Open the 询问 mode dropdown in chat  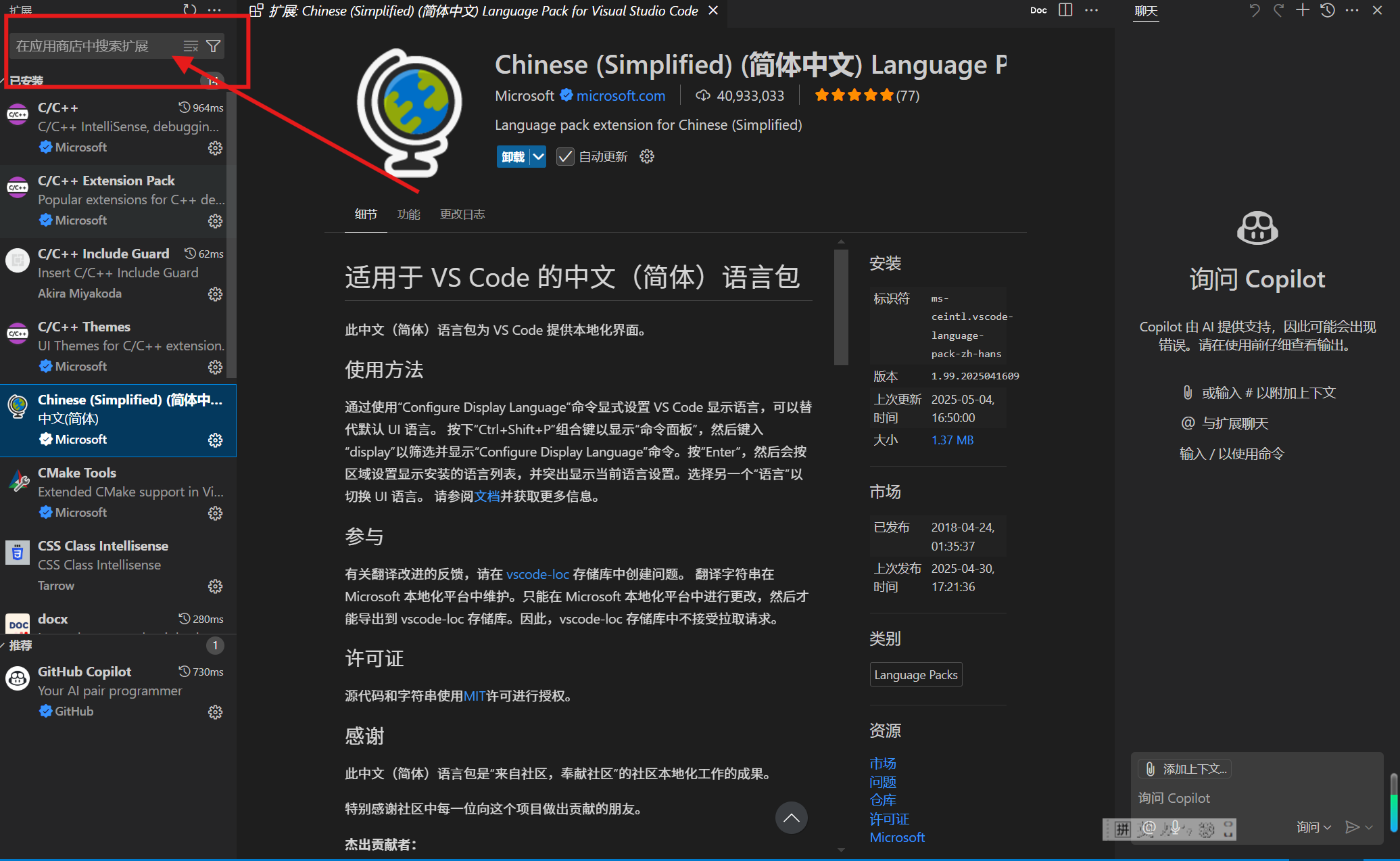pyautogui.click(x=1313, y=827)
